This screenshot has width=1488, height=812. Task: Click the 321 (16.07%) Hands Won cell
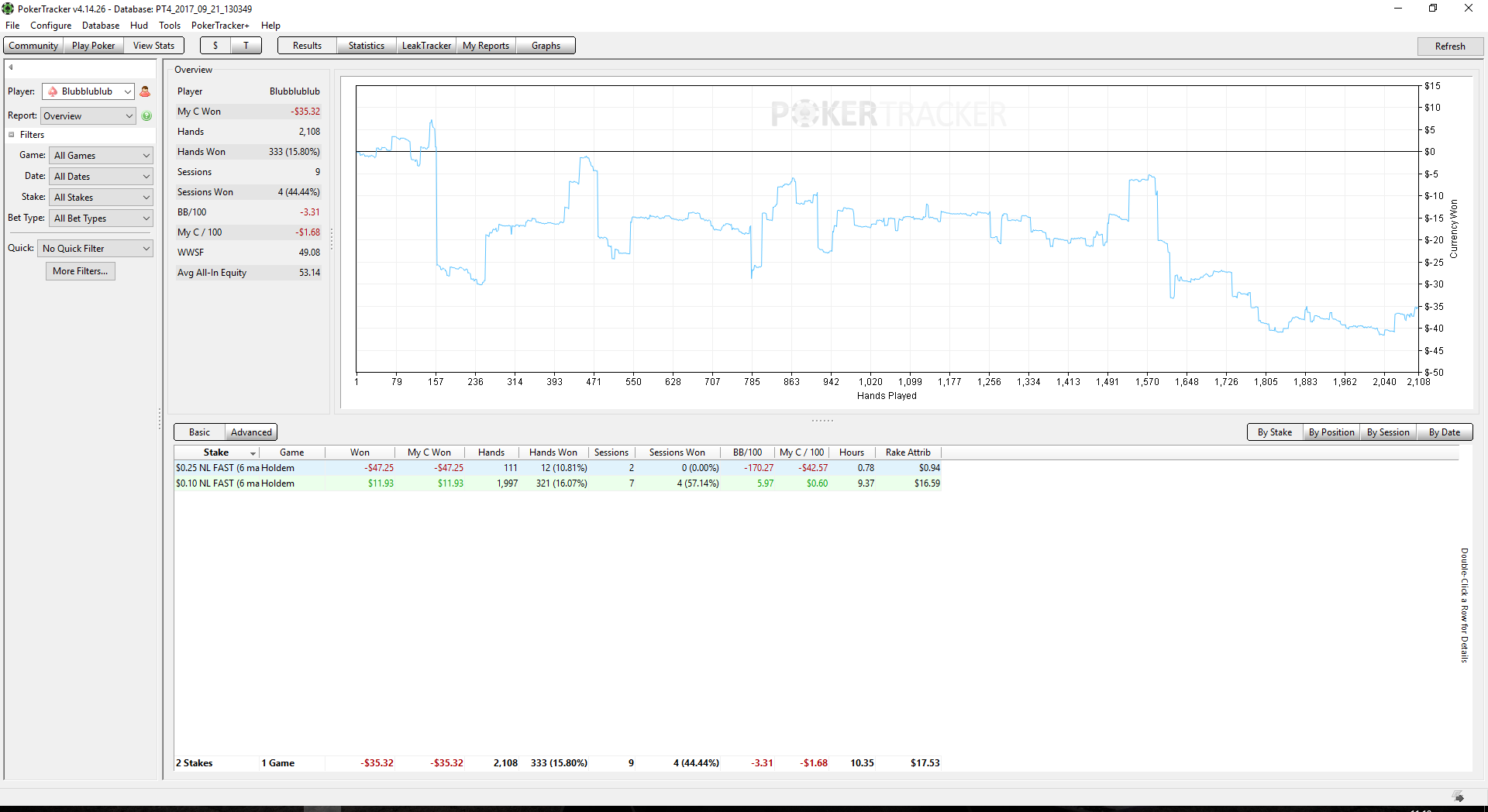click(562, 483)
